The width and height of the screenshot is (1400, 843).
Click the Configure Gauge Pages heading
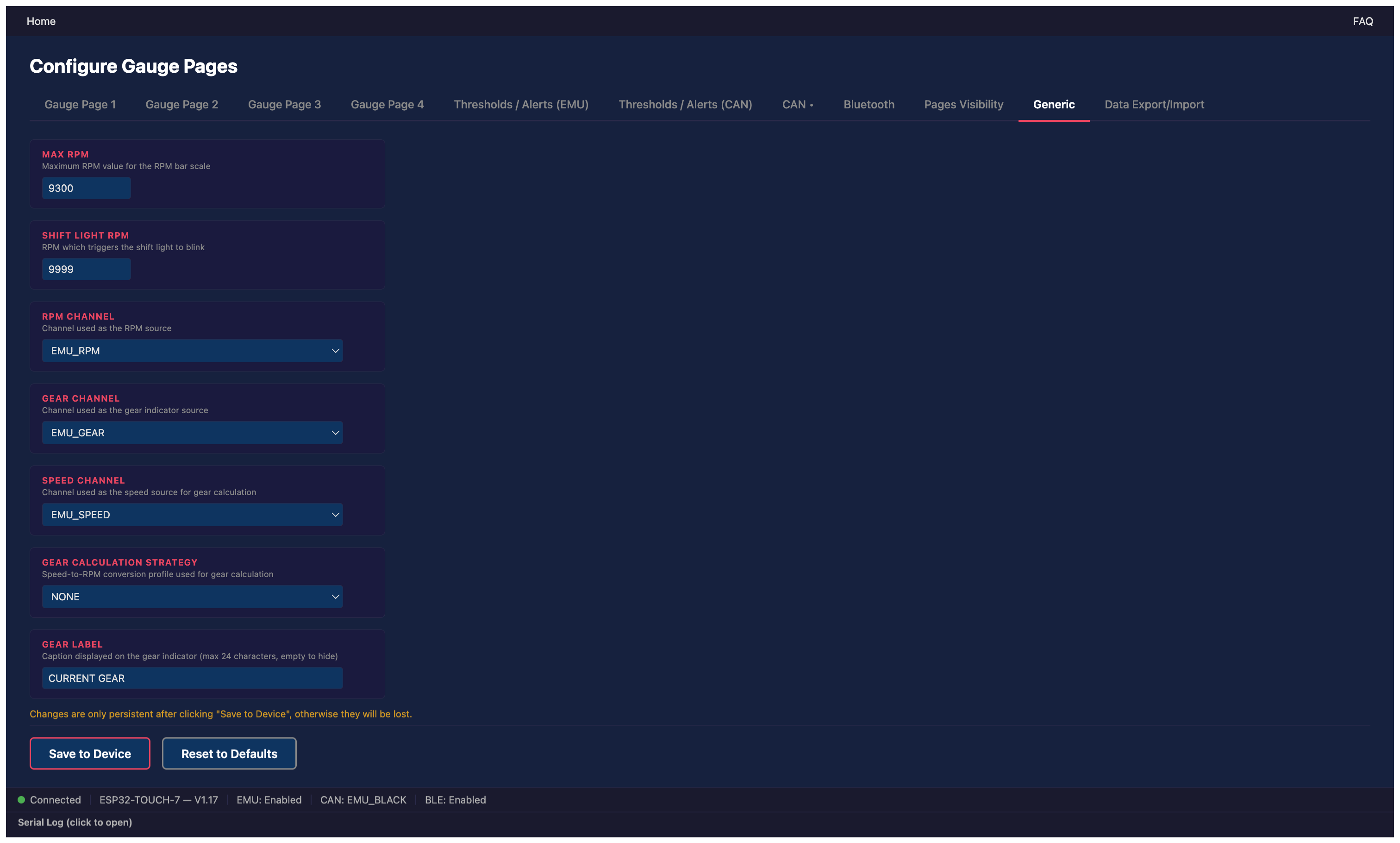[133, 66]
